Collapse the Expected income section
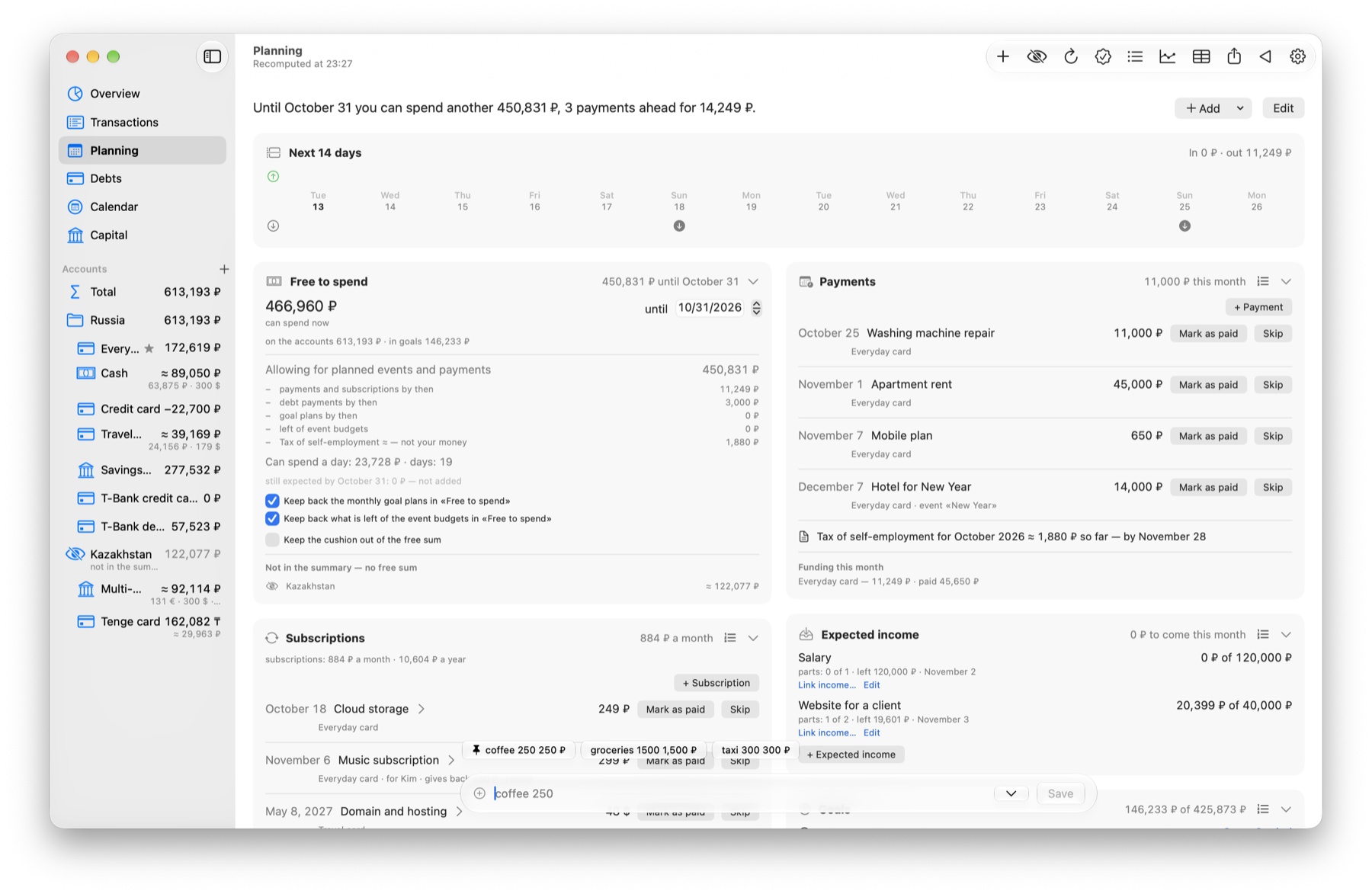The image size is (1372, 894). 1286,634
